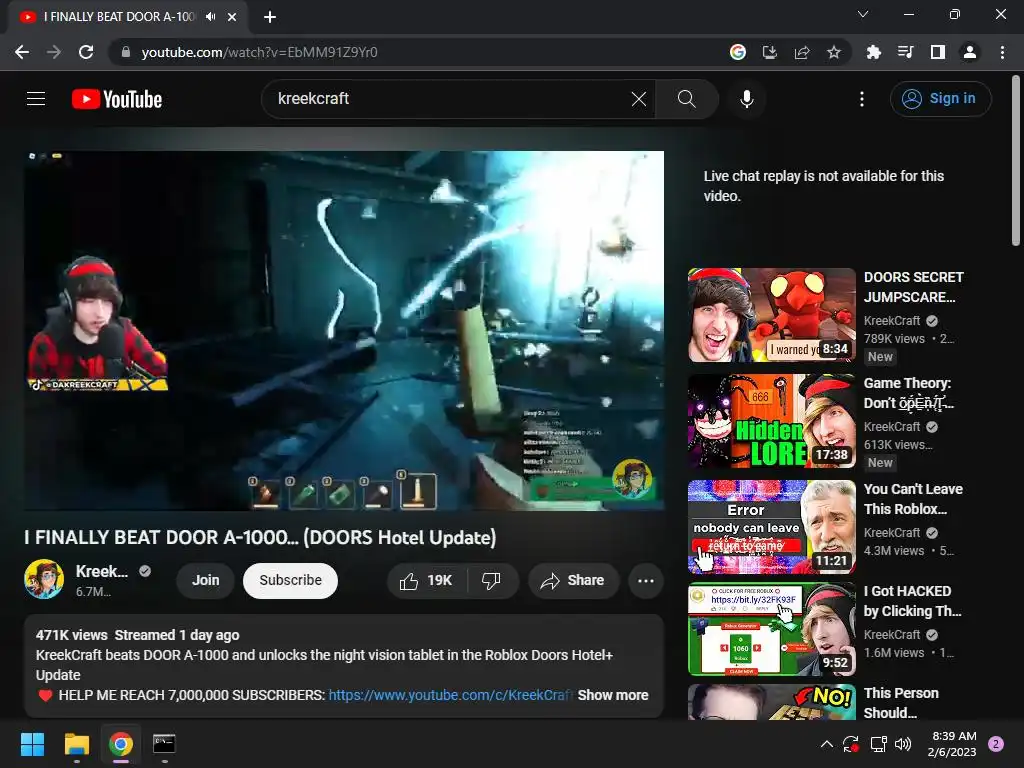Switch to Chrome on the taskbar

click(121, 744)
